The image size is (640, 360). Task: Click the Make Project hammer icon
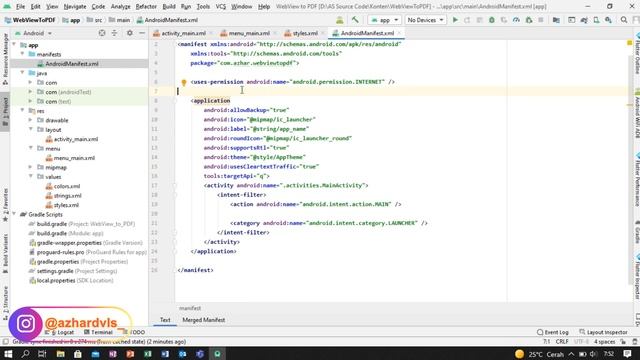coord(355,20)
